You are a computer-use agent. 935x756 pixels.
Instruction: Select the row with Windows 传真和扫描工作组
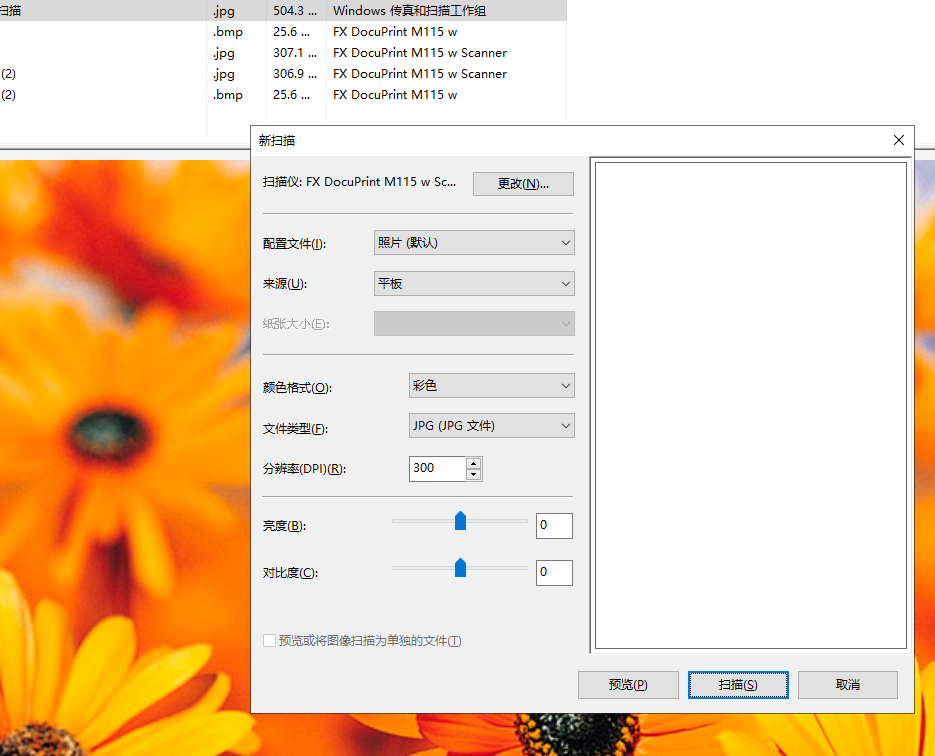click(x=283, y=11)
